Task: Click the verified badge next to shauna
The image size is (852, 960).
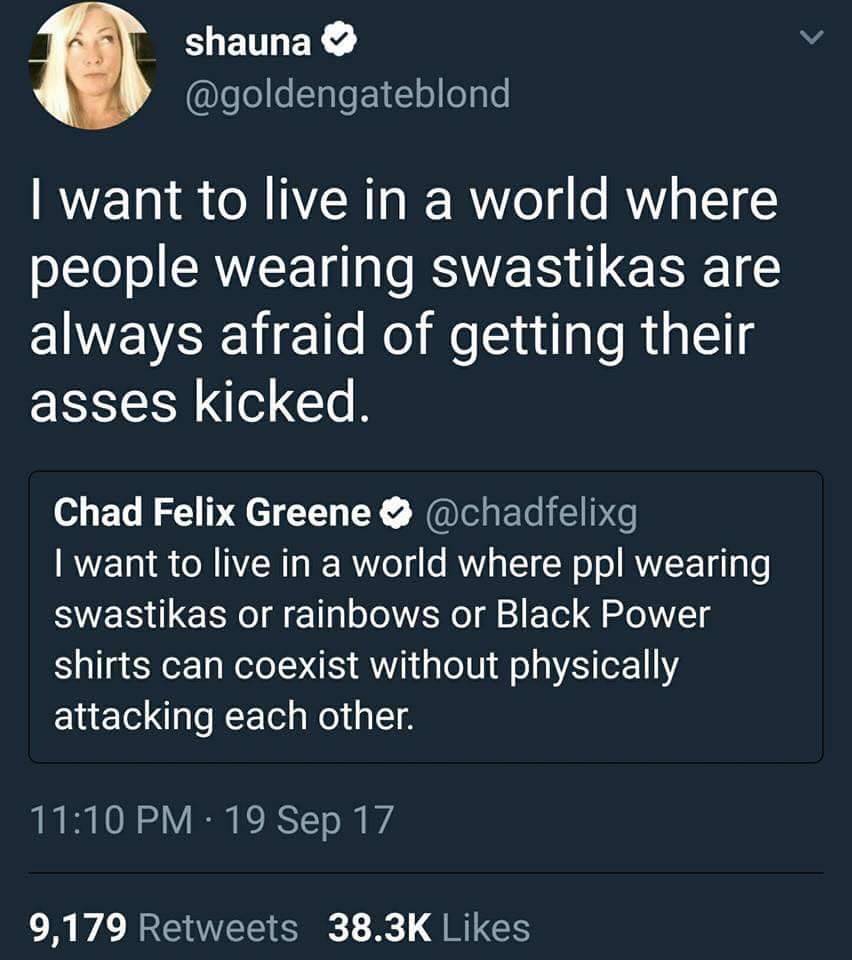Action: (336, 43)
